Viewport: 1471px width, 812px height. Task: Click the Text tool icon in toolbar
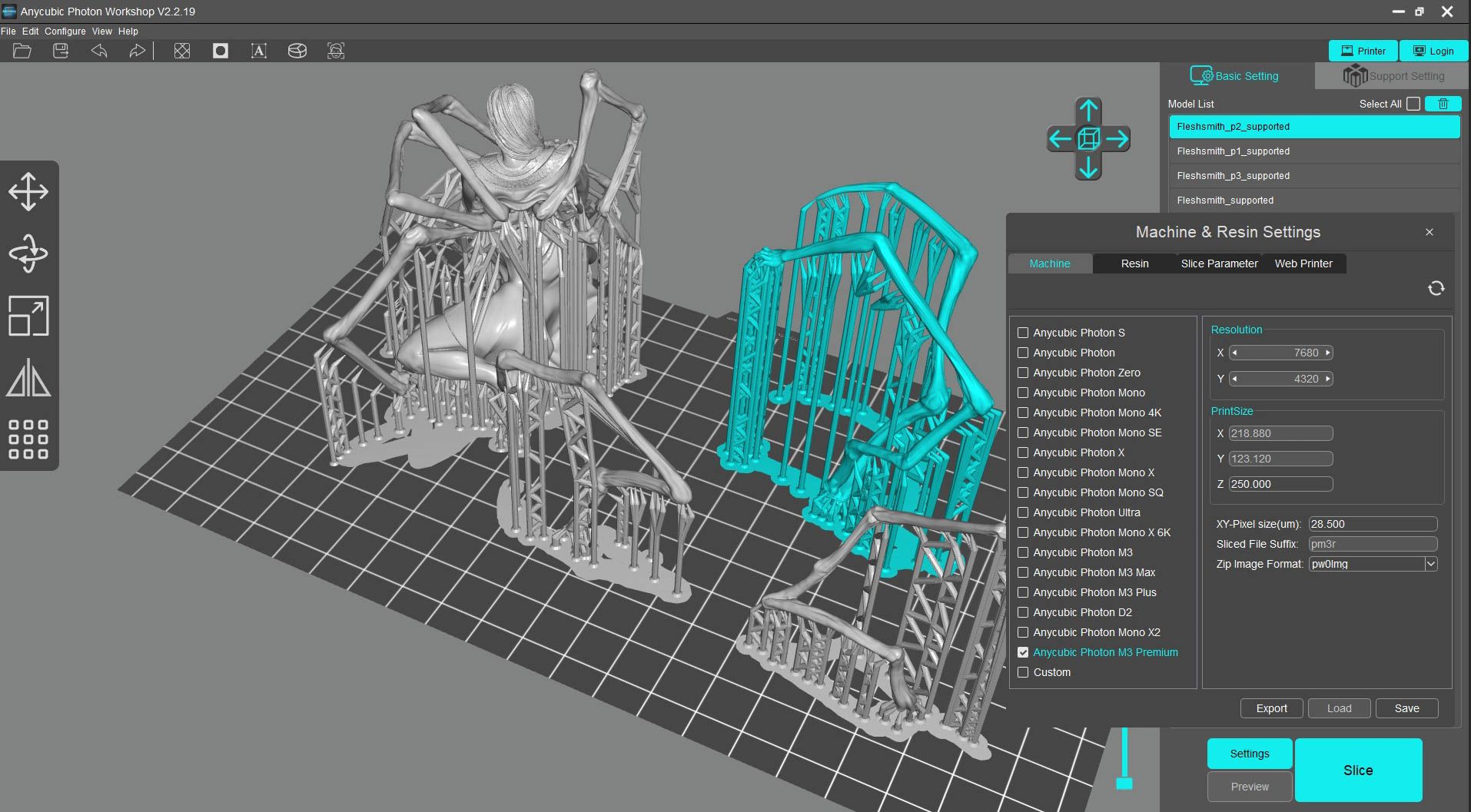coord(258,51)
